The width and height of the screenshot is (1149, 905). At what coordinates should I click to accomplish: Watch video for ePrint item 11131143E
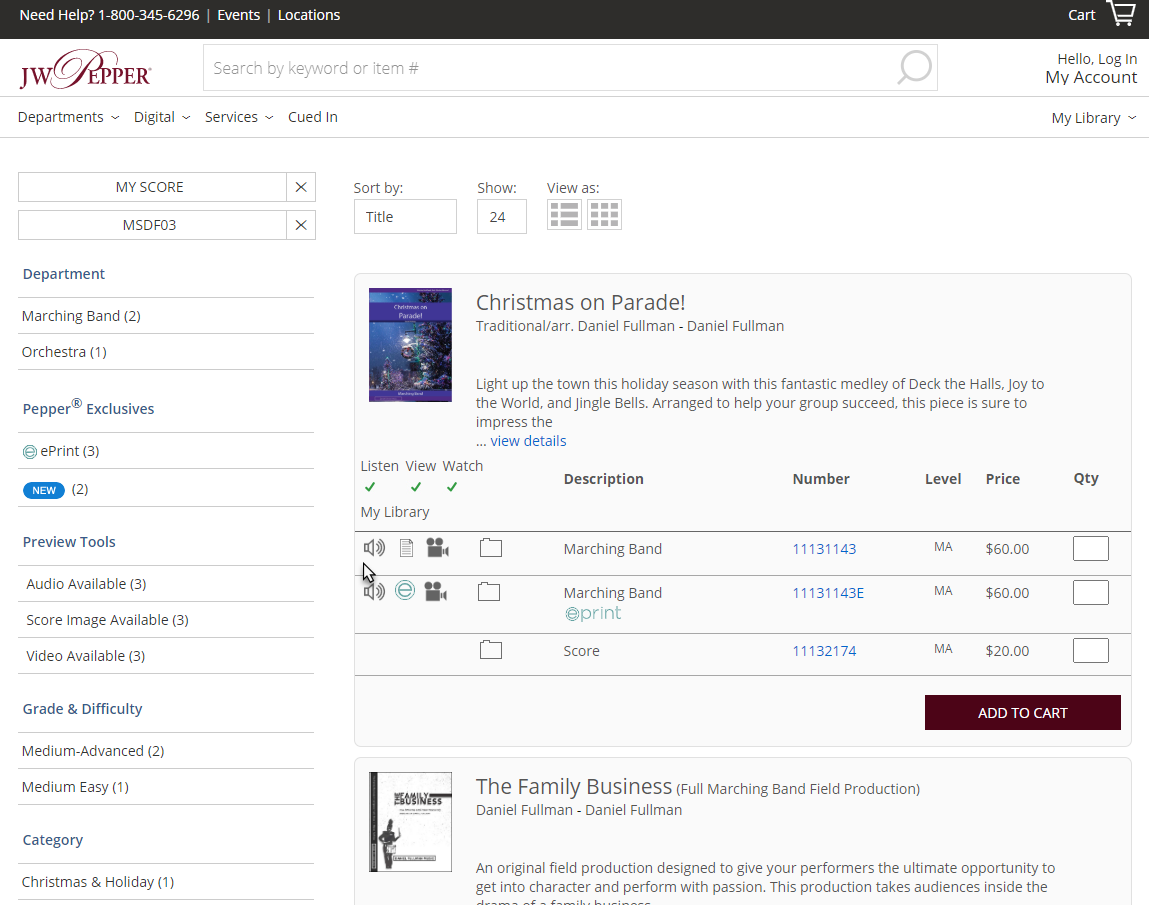coord(436,591)
